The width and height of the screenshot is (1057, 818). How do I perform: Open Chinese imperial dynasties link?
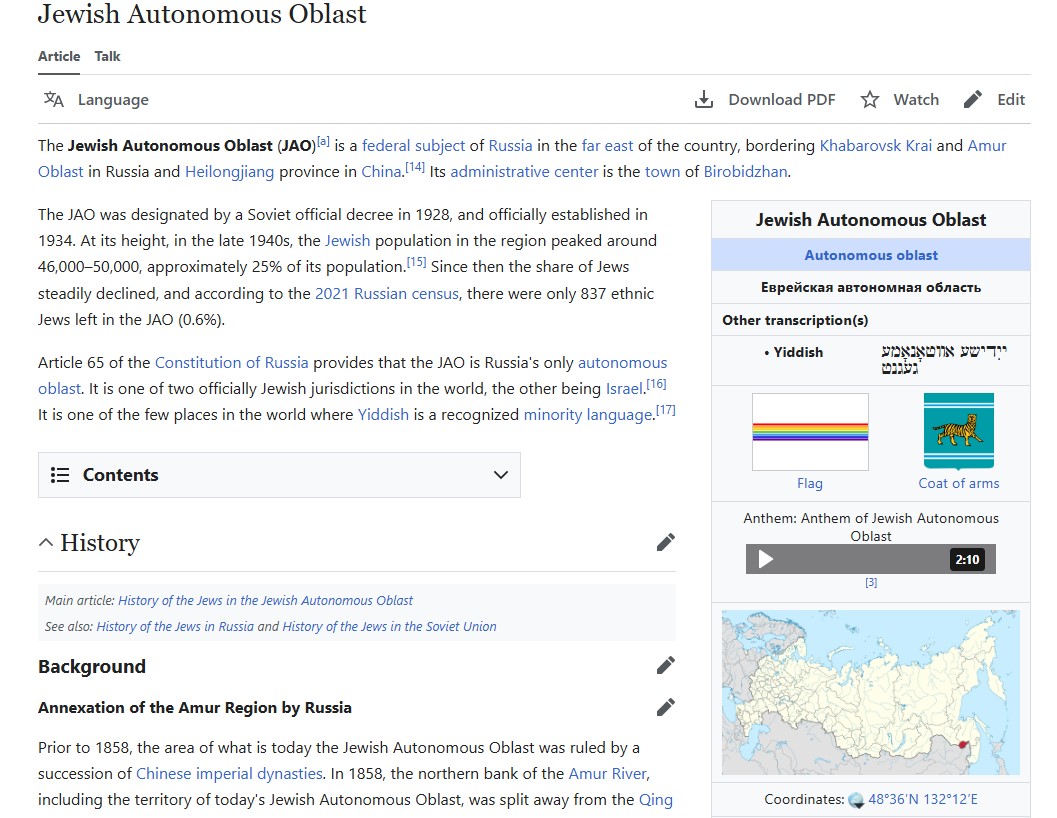coord(230,774)
